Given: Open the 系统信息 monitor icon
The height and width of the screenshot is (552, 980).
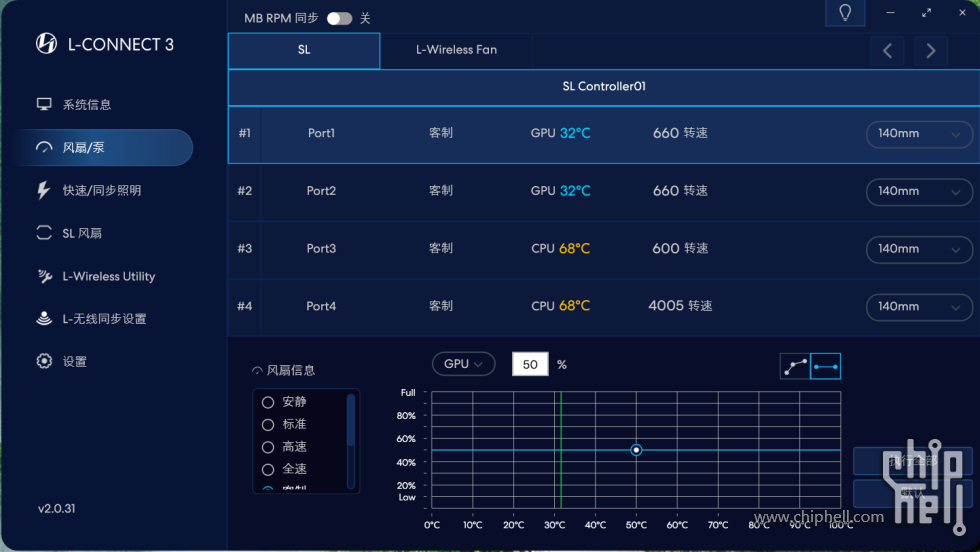Looking at the screenshot, I should pos(44,104).
